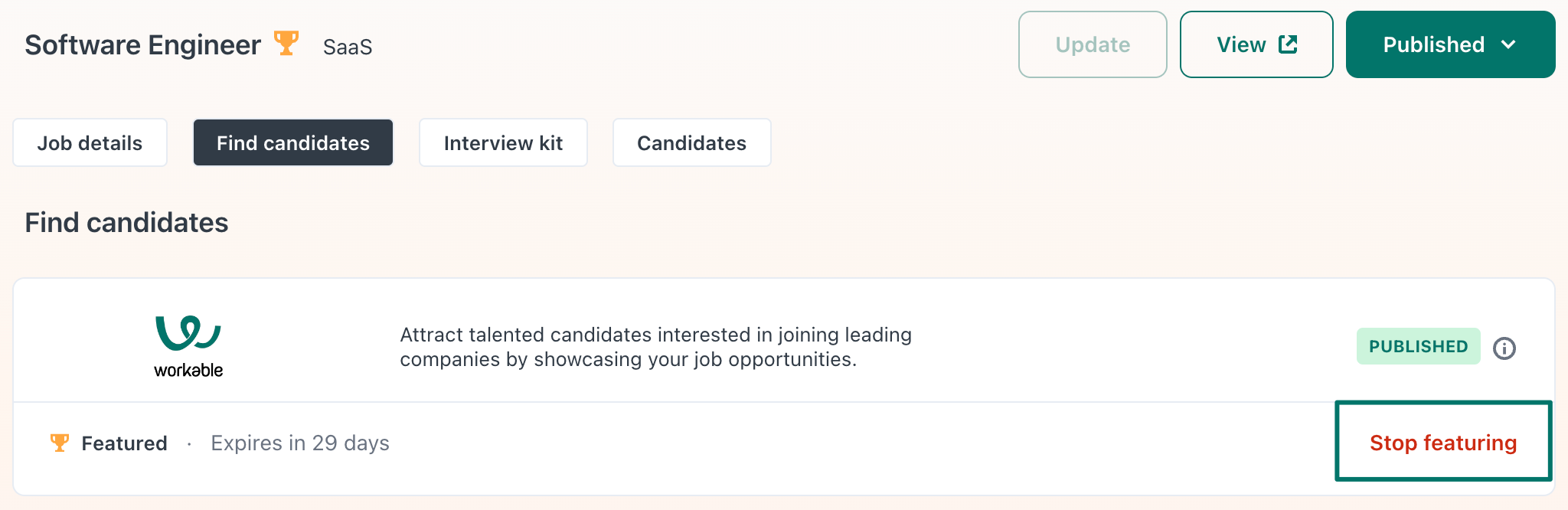Click the Featured label text

coord(124,443)
